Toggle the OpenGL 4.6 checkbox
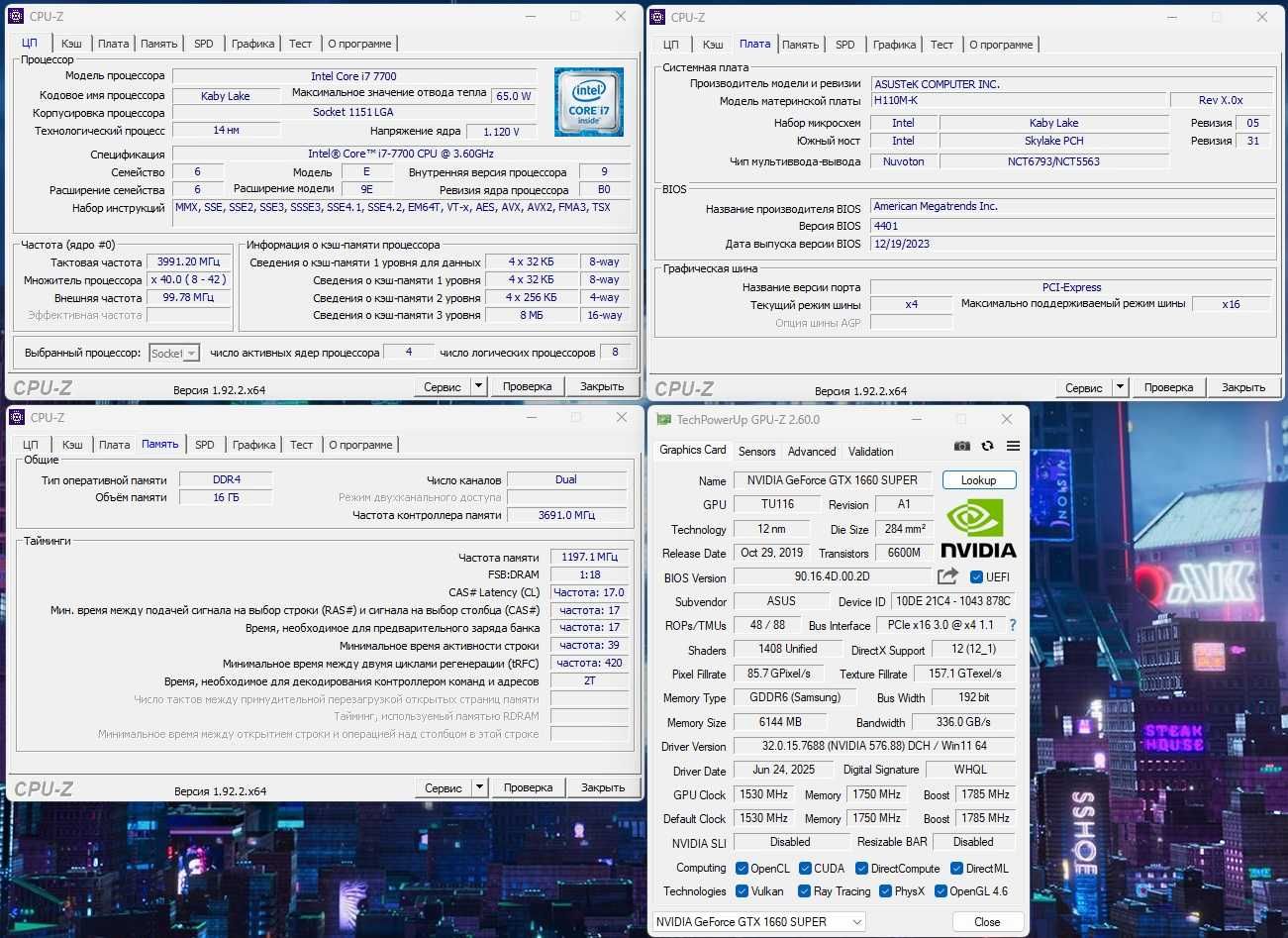This screenshot has height=938, width=1288. coord(941,891)
